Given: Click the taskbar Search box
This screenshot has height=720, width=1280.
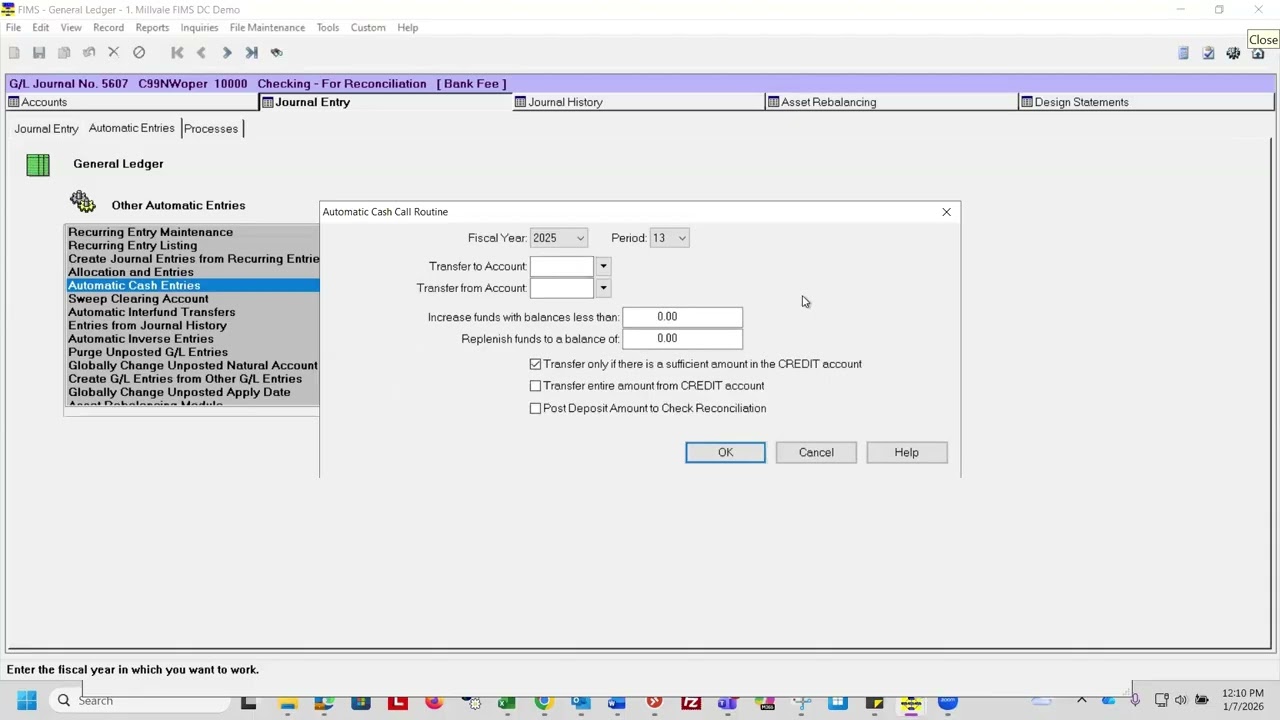Looking at the screenshot, I should point(140,701).
